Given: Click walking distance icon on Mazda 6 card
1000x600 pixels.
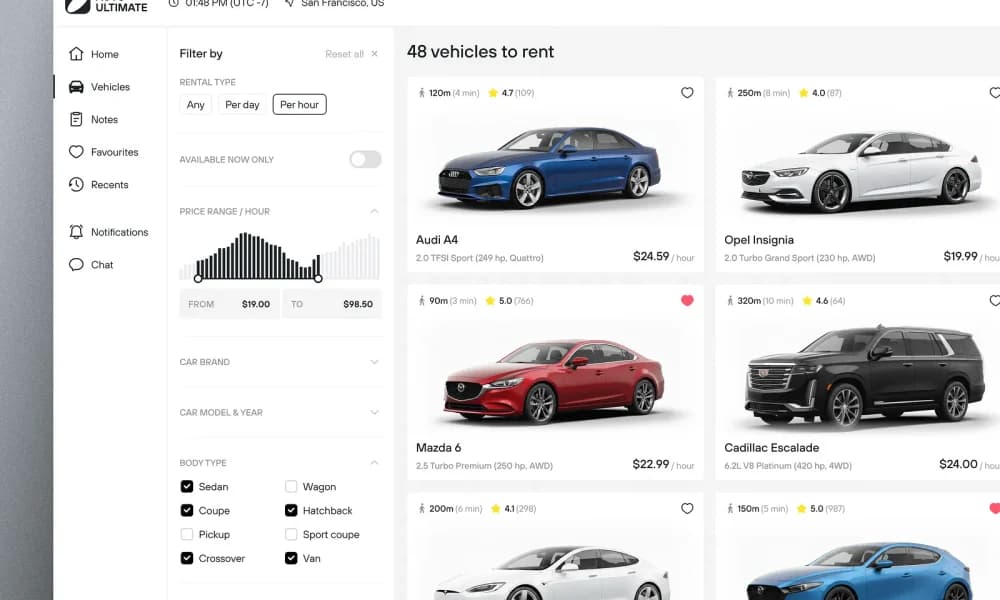Looking at the screenshot, I should pos(422,301).
